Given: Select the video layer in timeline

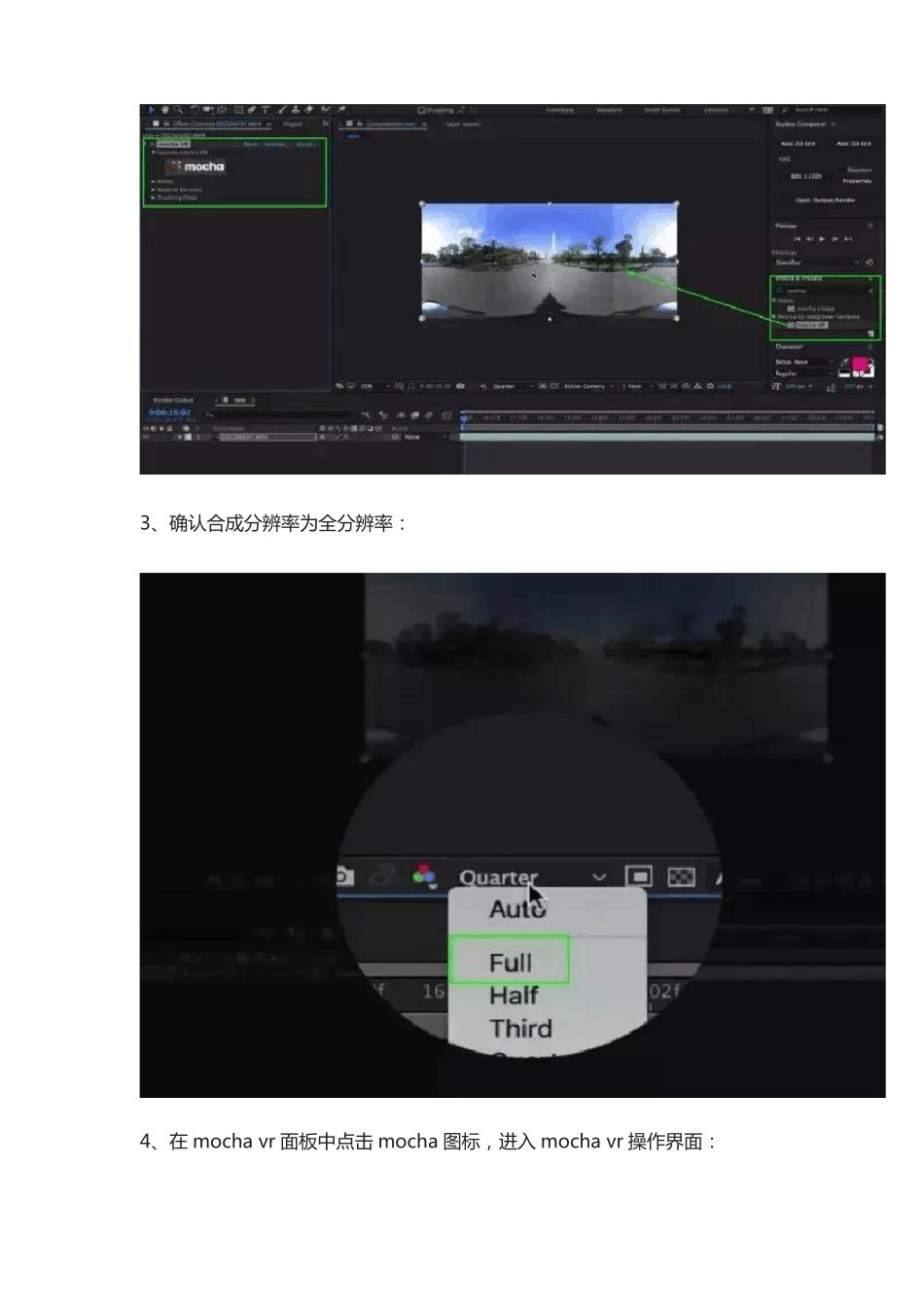Looking at the screenshot, I should (x=267, y=438).
